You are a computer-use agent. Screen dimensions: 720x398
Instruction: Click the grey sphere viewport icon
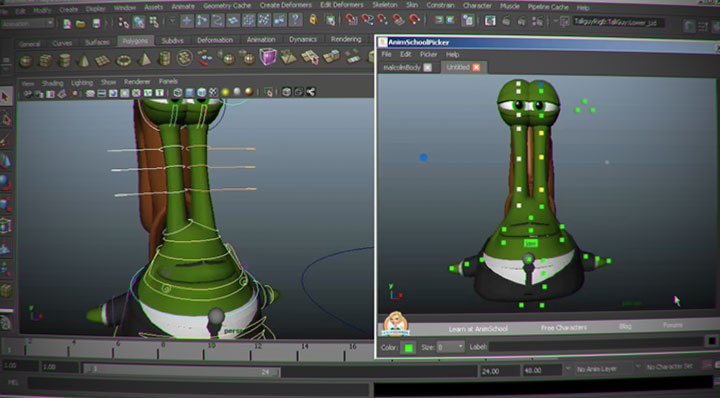coord(237,92)
